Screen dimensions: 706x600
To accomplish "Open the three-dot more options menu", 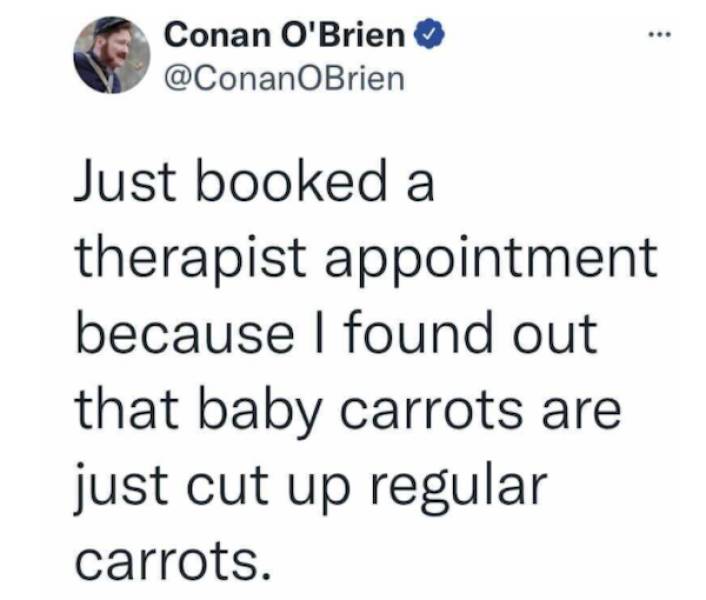I will coord(659,34).
